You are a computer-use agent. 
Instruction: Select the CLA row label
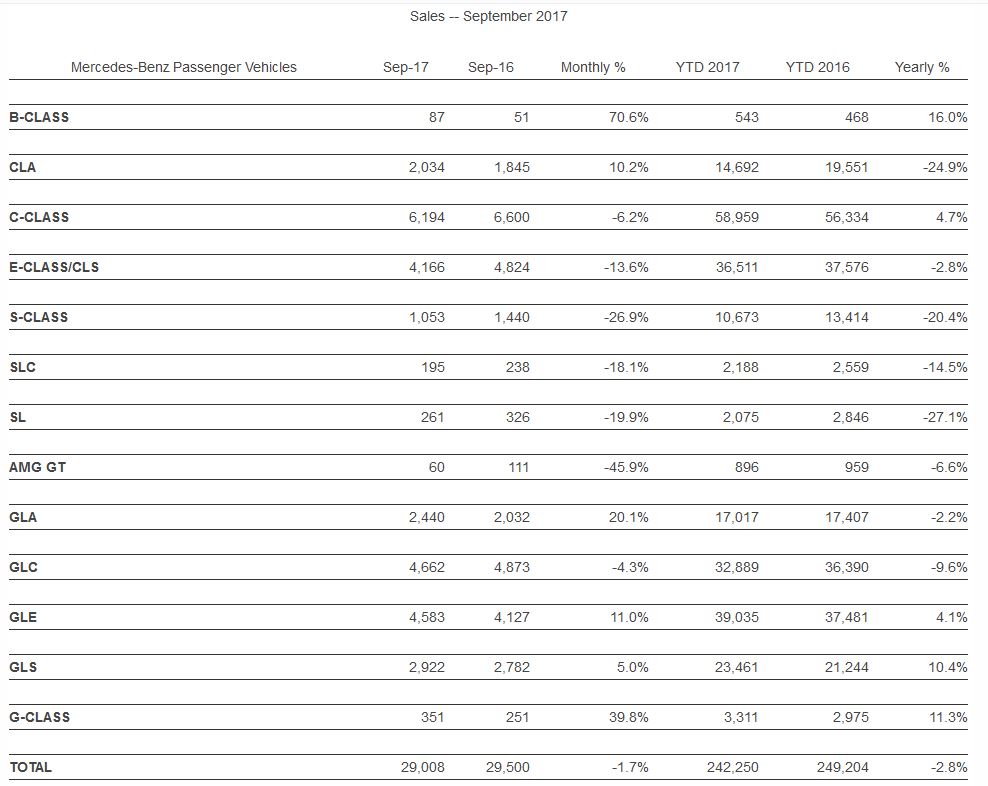click(22, 167)
